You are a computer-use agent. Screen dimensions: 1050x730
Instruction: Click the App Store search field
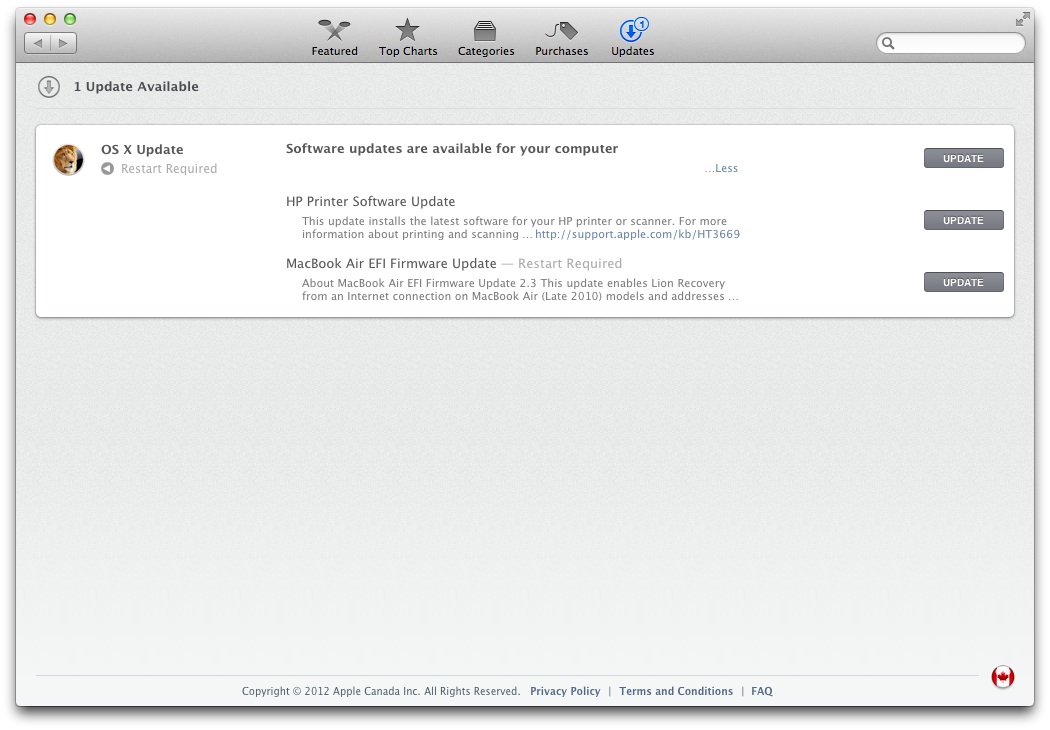click(x=950, y=44)
